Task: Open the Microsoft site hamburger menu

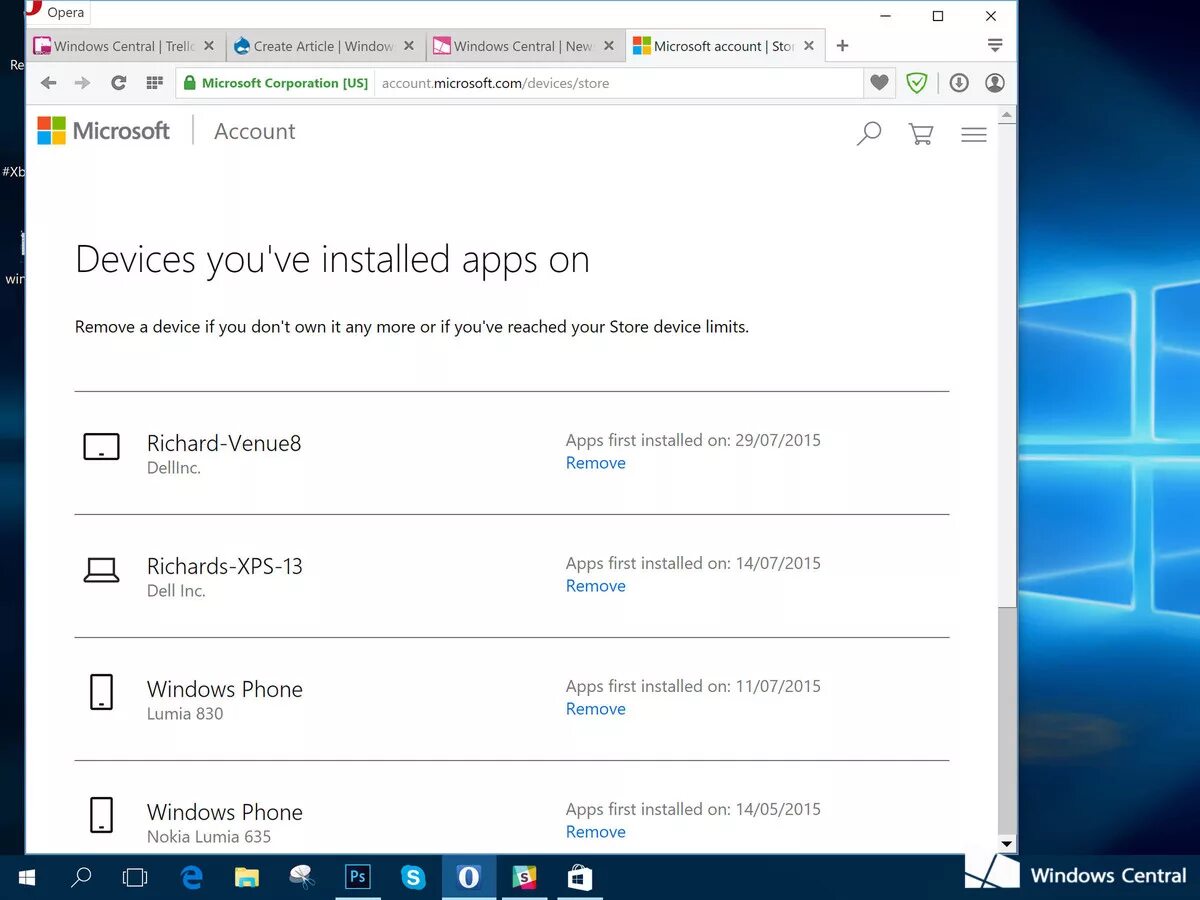Action: [973, 133]
